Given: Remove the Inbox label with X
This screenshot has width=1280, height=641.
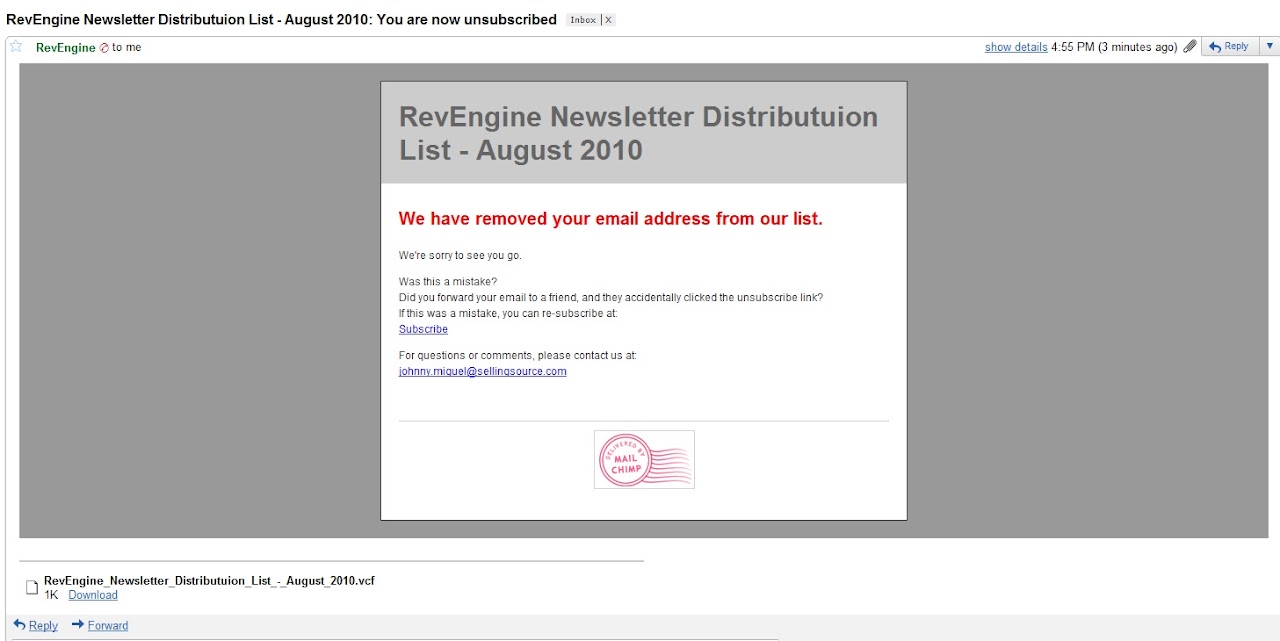Looking at the screenshot, I should [609, 20].
